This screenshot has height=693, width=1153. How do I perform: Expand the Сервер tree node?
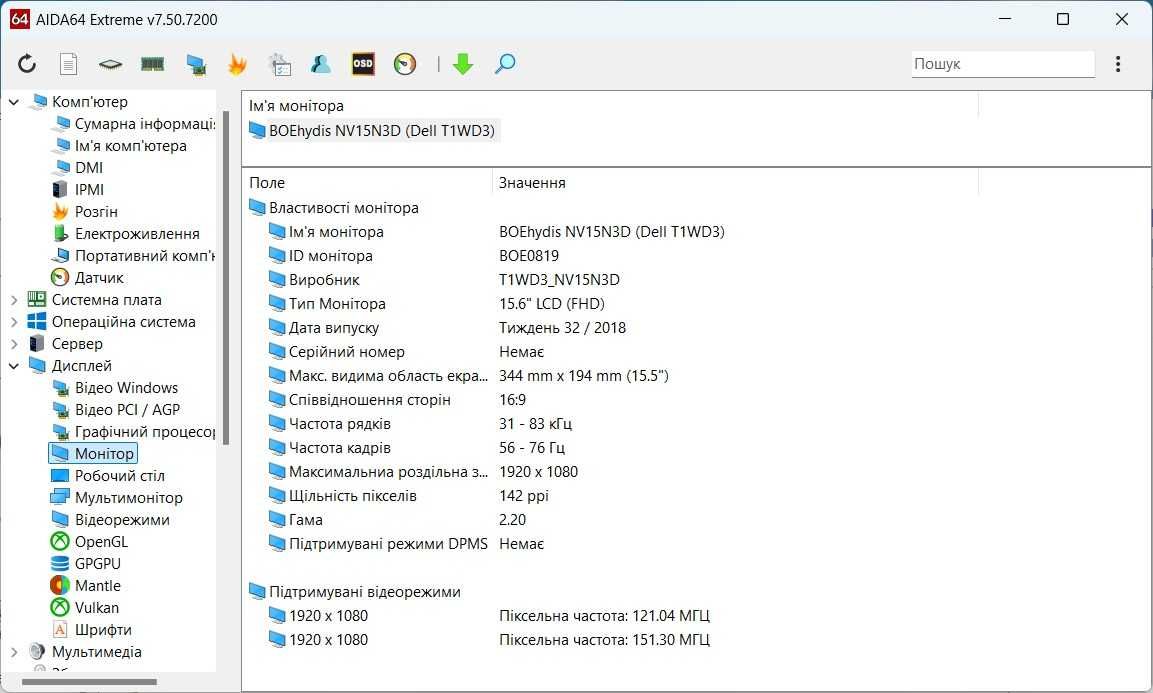[14, 344]
